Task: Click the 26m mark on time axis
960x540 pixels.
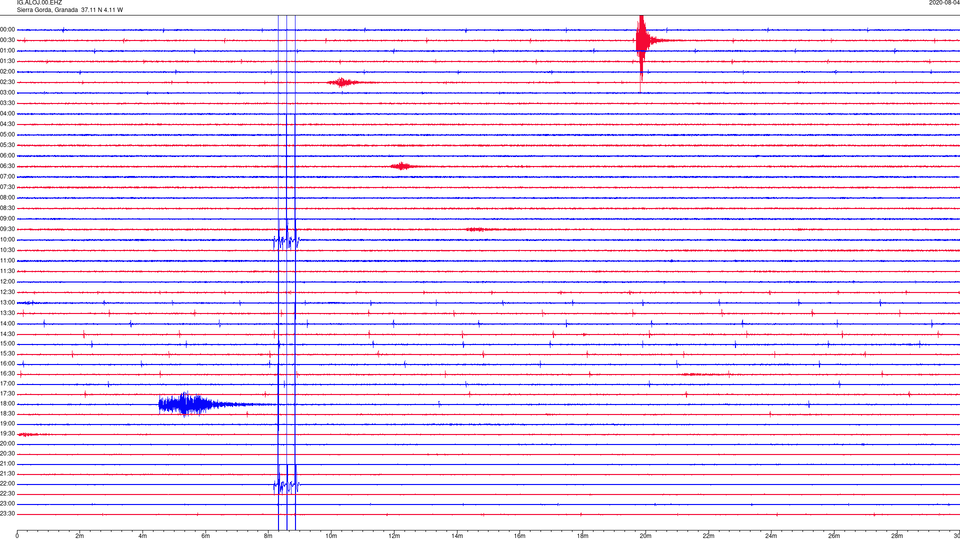Action: [834, 536]
